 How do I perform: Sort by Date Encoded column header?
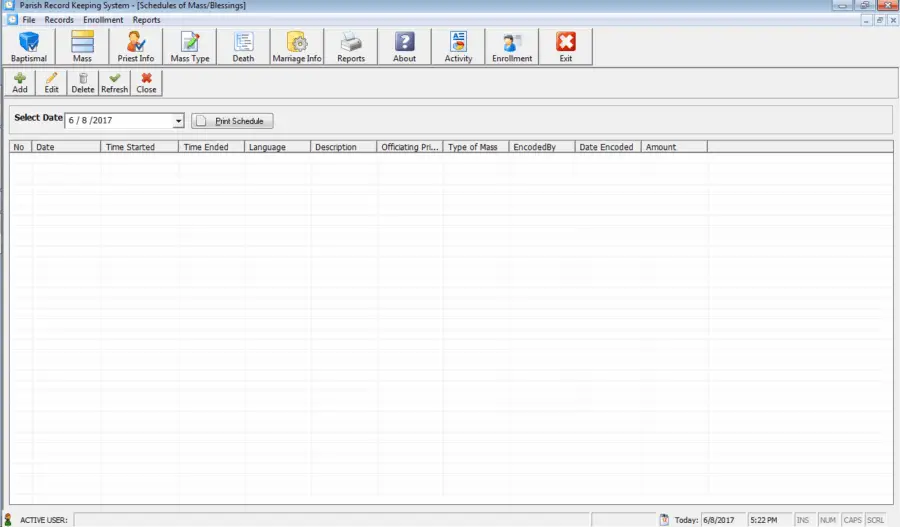[608, 147]
